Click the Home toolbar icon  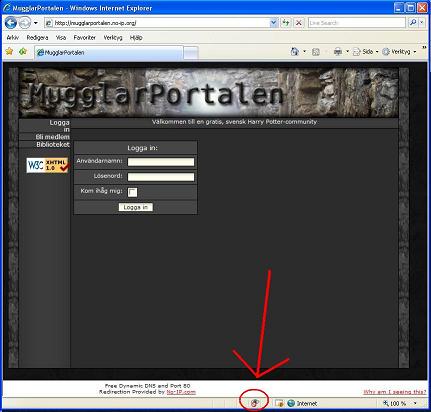(x=295, y=52)
